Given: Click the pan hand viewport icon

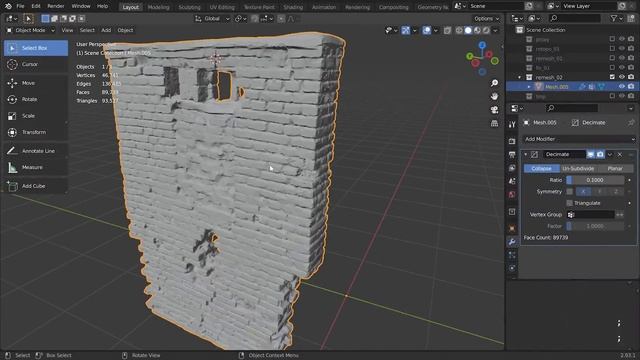Looking at the screenshot, I should tap(494, 97).
